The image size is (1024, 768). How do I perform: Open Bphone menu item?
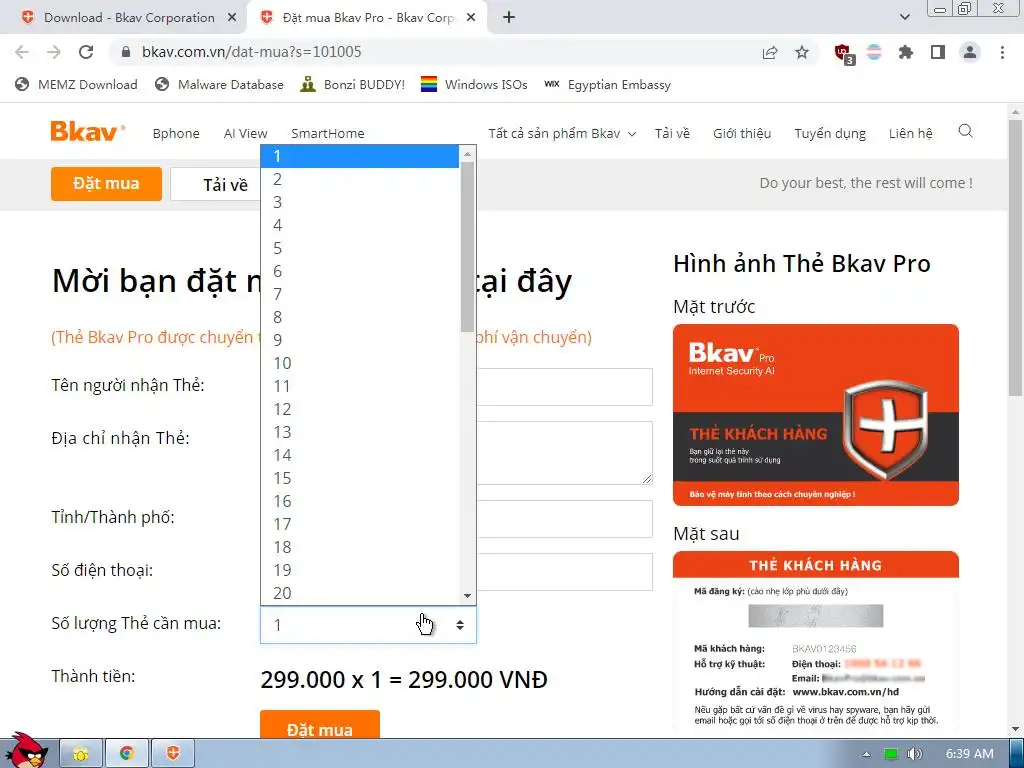tap(176, 133)
